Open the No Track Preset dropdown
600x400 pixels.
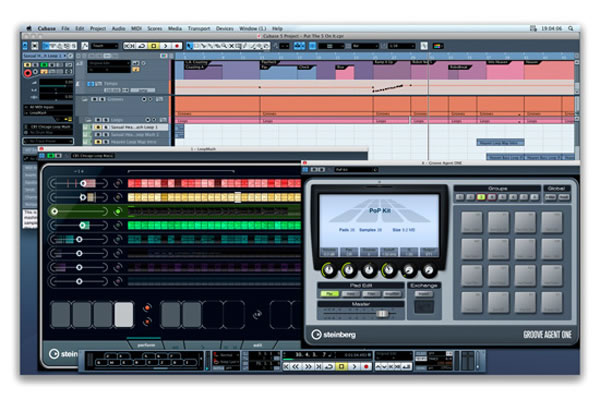click(48, 141)
